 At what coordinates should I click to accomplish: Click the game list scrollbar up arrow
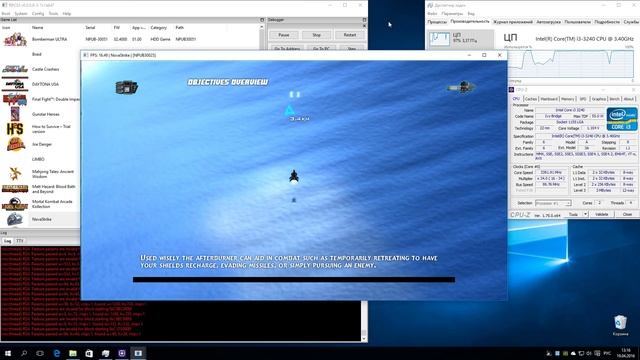[x=262, y=27]
